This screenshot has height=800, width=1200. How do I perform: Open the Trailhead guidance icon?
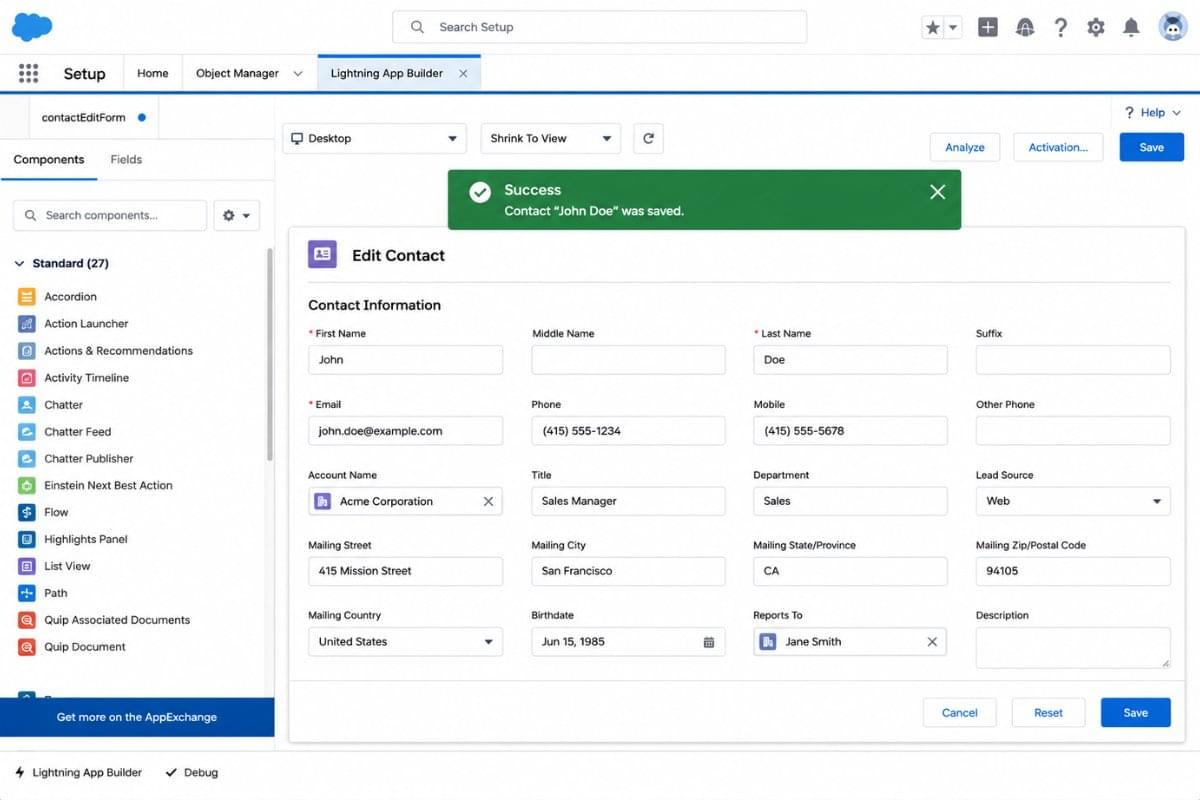coord(1024,28)
